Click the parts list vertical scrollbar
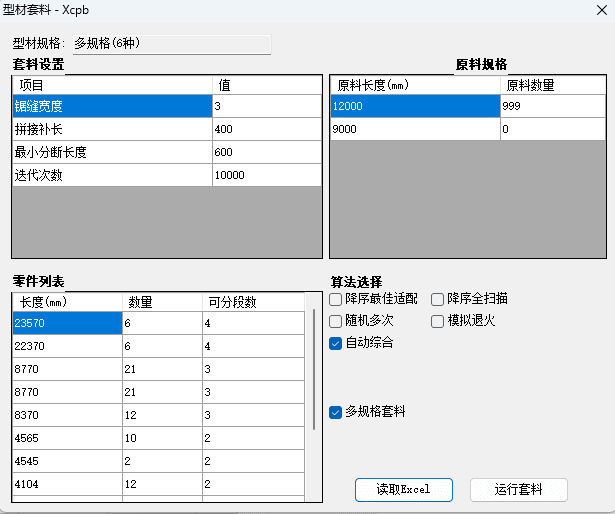The width and height of the screenshot is (615, 514). click(314, 369)
